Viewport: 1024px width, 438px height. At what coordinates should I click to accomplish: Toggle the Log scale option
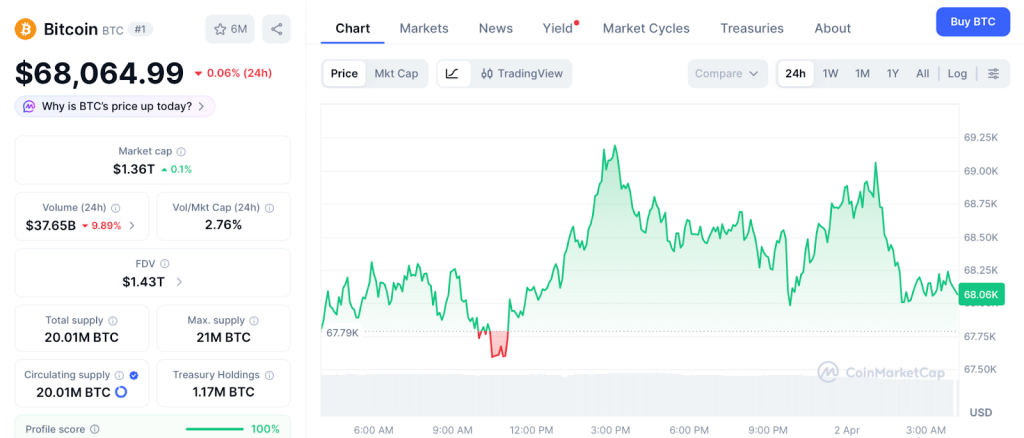pos(957,73)
